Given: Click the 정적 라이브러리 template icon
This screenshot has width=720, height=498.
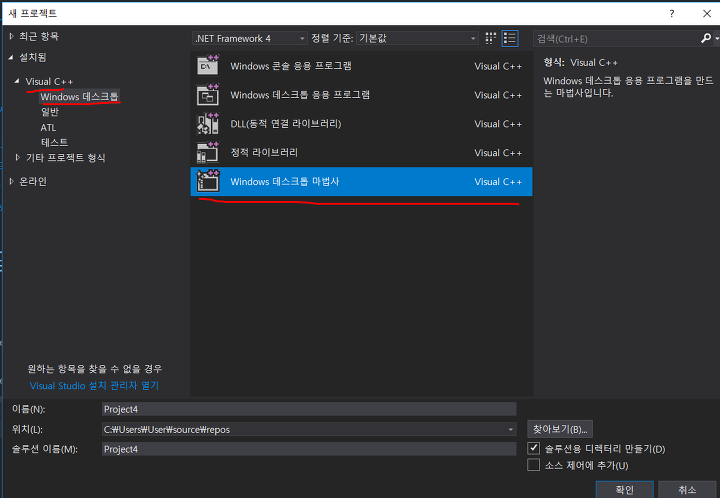Looking at the screenshot, I should click(208, 152).
